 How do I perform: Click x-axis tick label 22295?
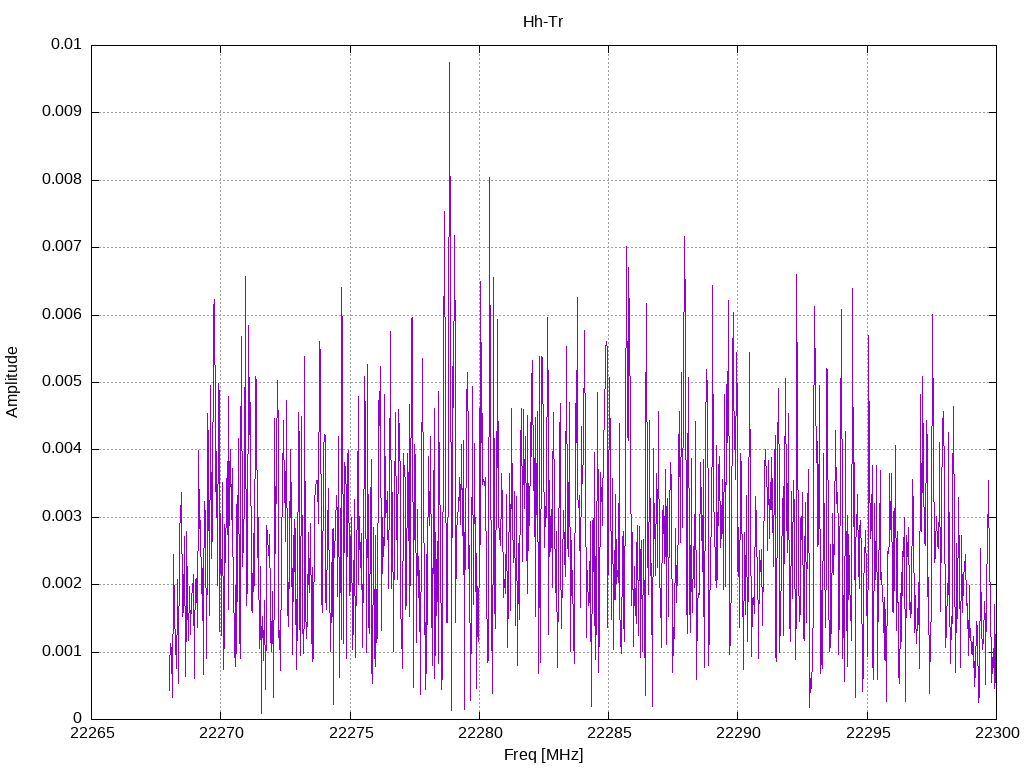pos(867,733)
